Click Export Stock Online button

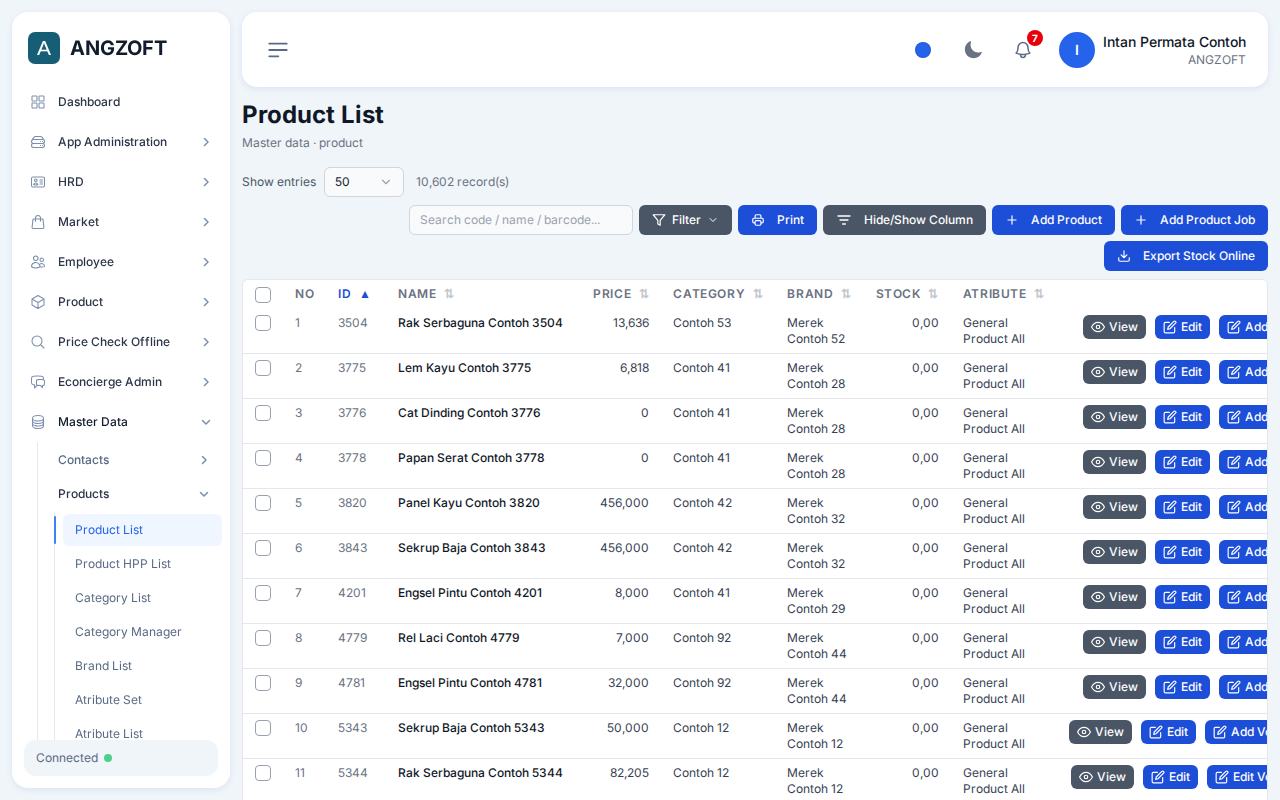1186,256
